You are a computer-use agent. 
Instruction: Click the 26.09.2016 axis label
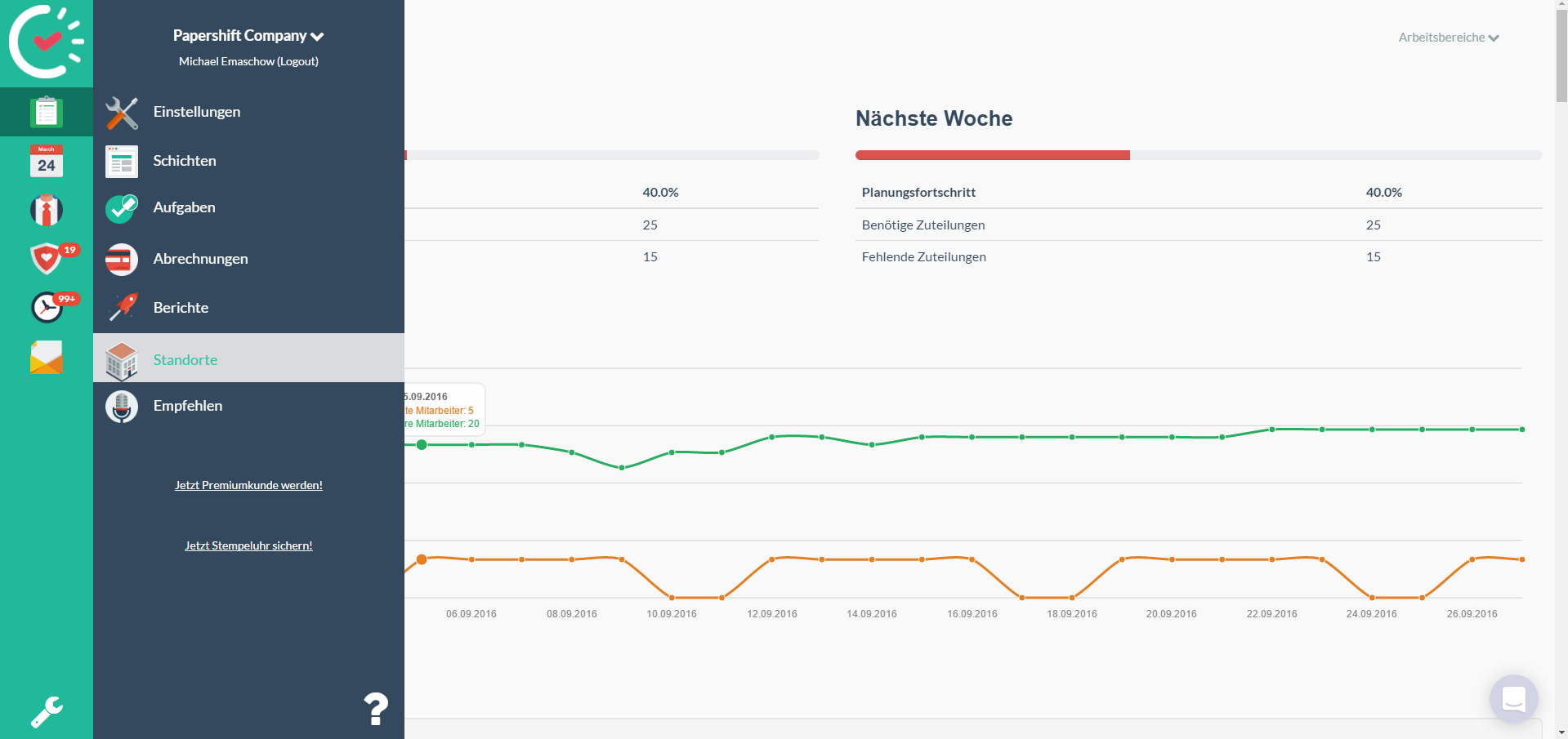pos(1472,614)
